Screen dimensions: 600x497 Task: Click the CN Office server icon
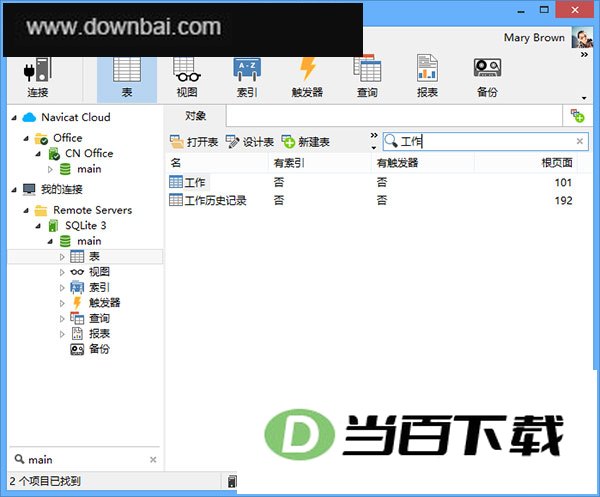point(54,154)
